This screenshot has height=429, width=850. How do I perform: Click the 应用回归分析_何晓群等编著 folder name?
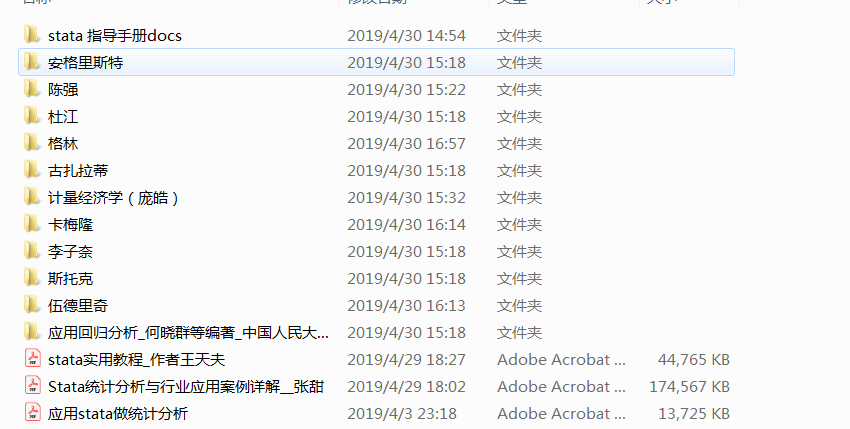pos(188,332)
